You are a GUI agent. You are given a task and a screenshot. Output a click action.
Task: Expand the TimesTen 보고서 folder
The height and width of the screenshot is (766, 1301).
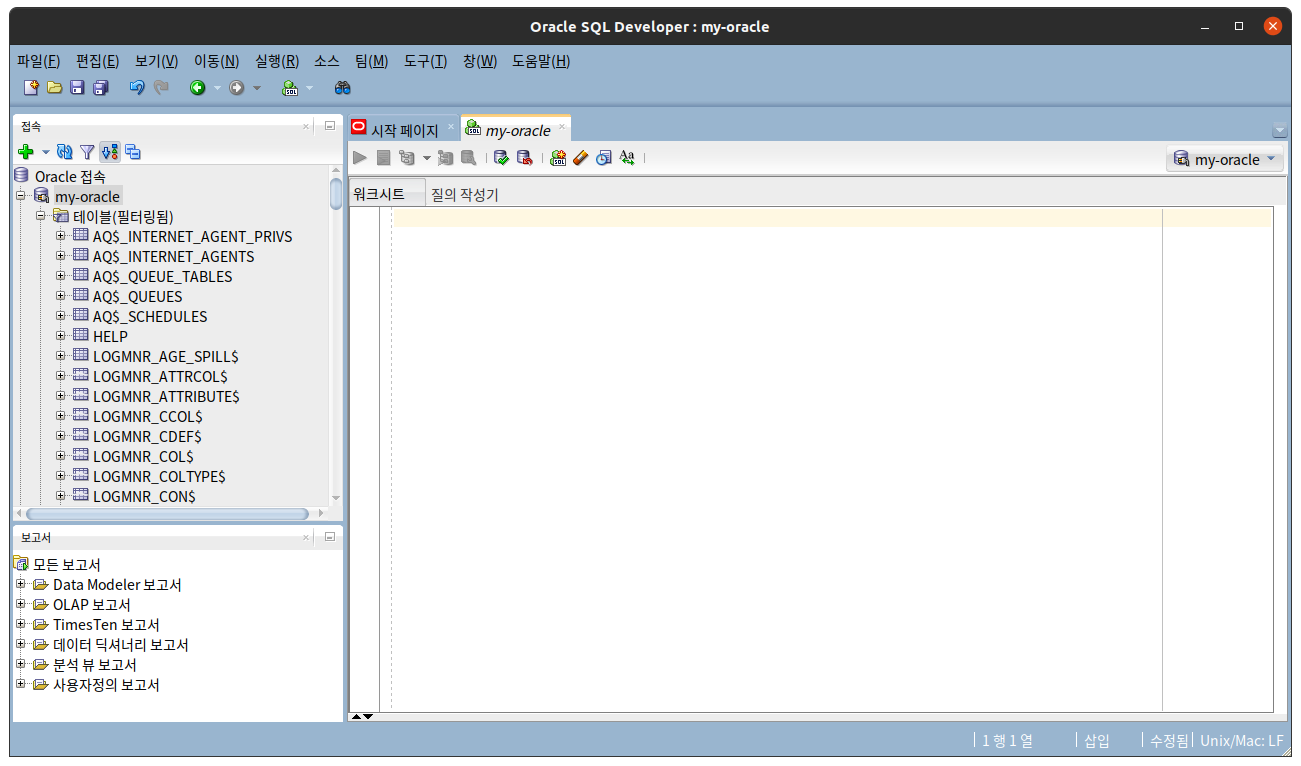point(21,624)
